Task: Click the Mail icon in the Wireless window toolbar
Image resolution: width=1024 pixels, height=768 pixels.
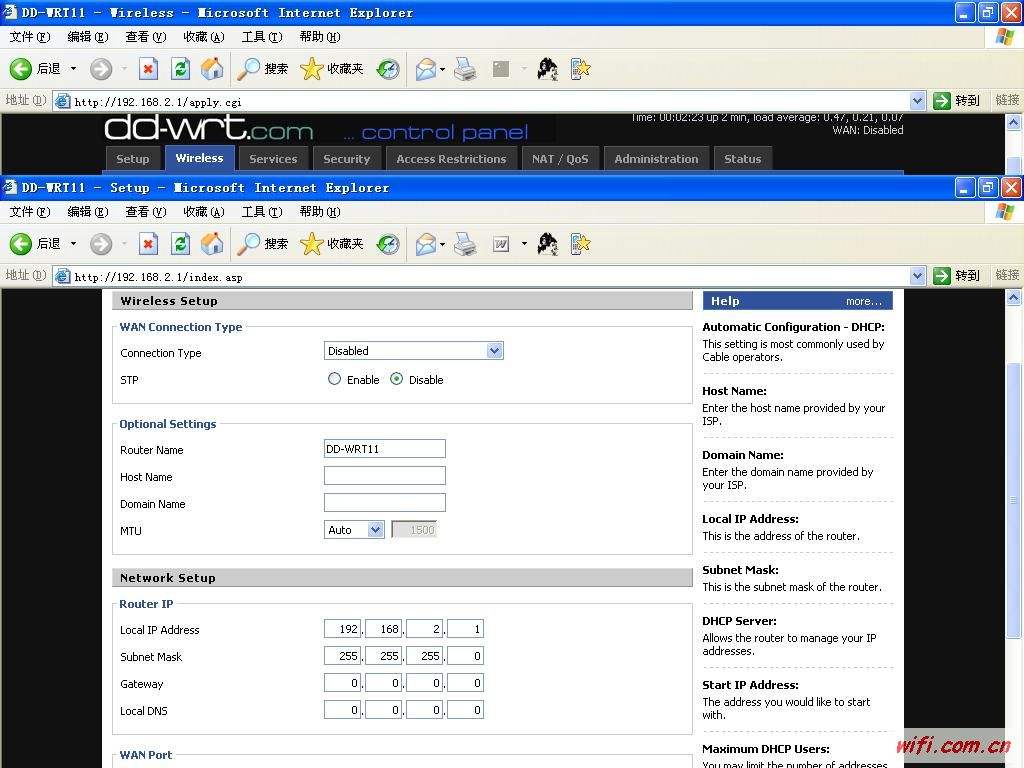Action: tap(426, 69)
